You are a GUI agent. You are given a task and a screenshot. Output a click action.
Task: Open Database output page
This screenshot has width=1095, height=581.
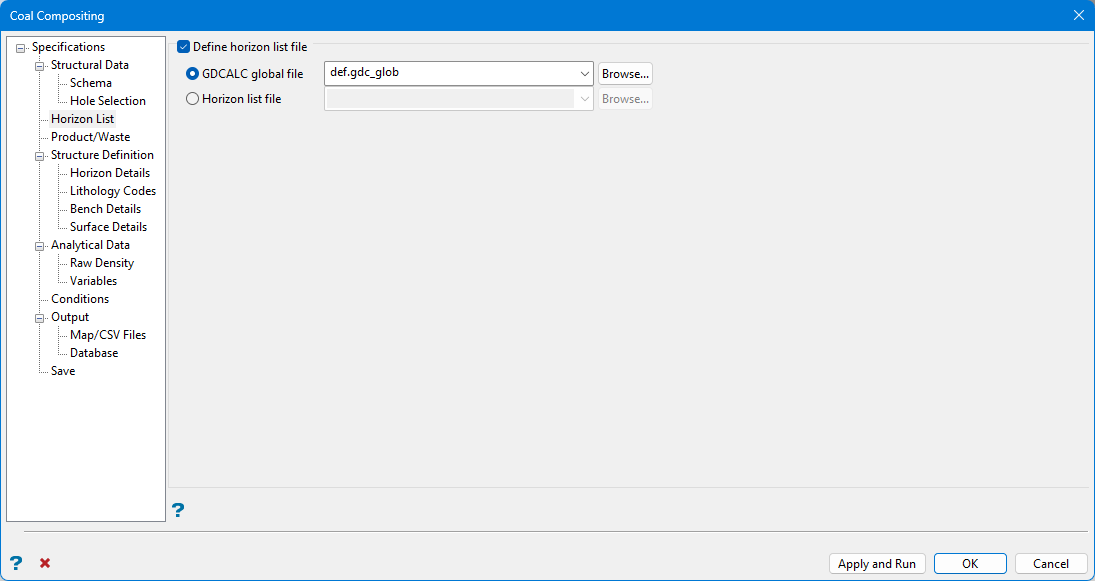(x=94, y=353)
